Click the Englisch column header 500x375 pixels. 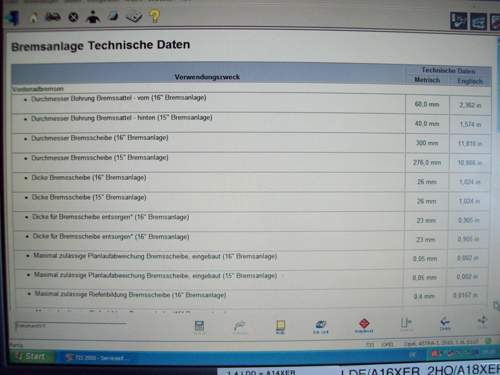point(470,81)
